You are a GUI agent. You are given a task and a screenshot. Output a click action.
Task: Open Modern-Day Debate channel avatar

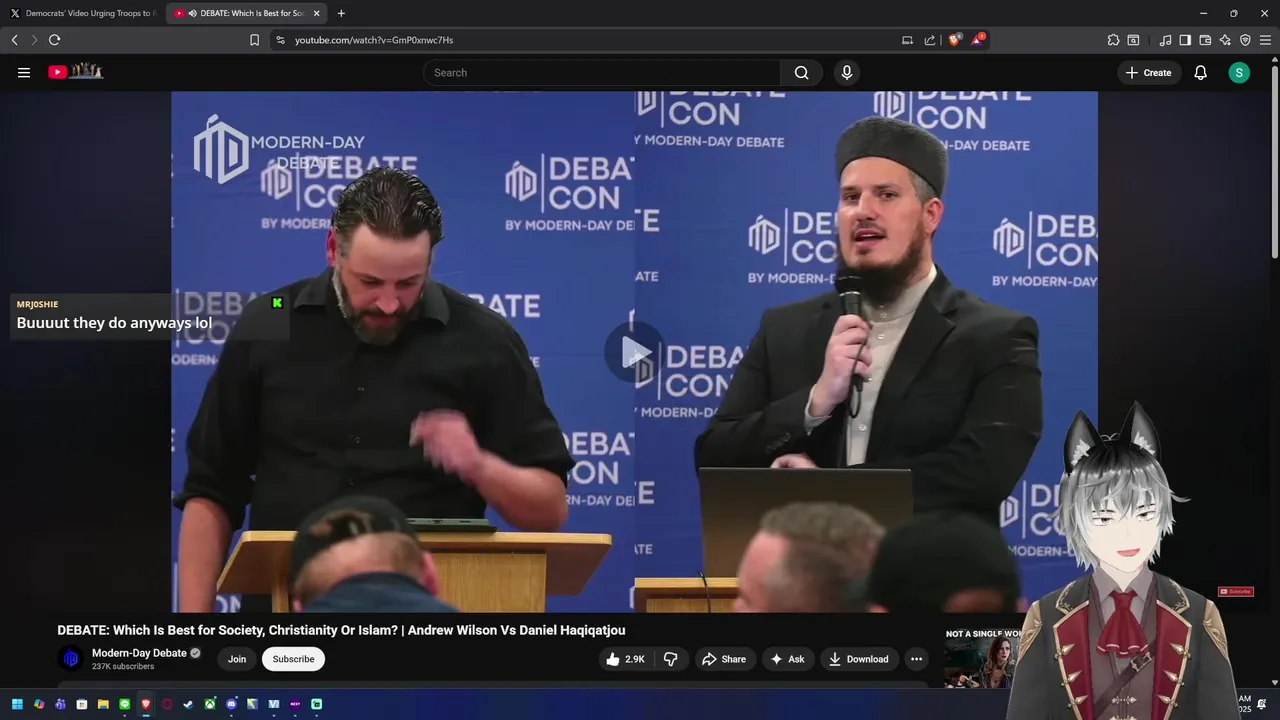tap(70, 658)
